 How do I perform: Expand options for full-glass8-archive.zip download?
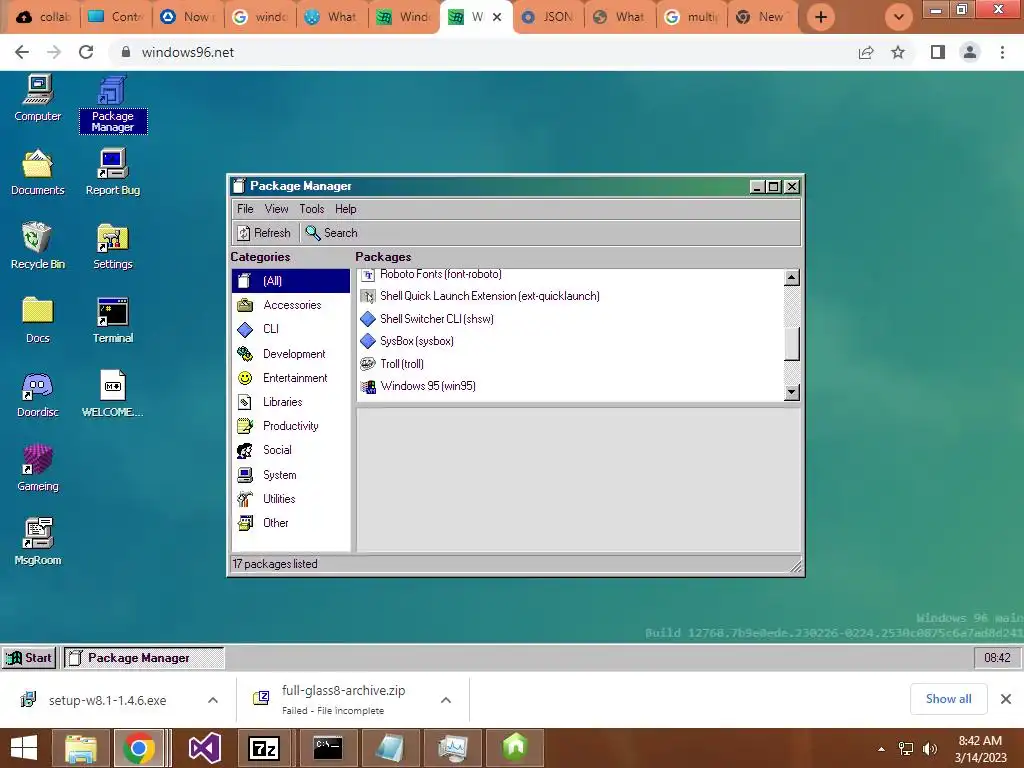[446, 700]
